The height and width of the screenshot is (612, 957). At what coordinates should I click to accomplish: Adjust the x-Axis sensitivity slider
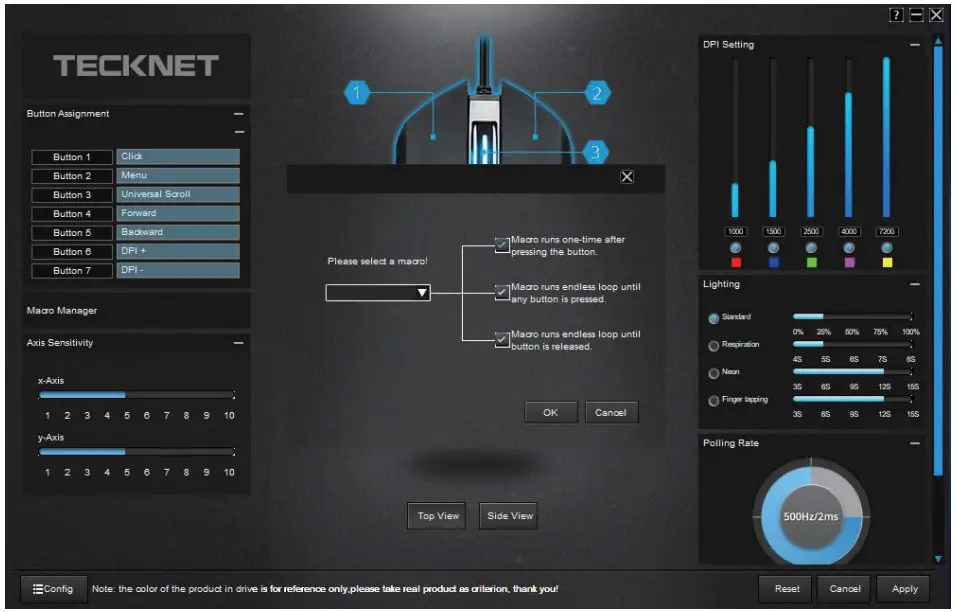coord(137,395)
